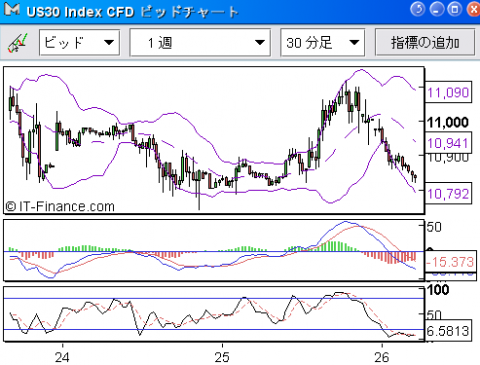The height and width of the screenshot is (365, 480).
Task: Click the chart drawing tool icon
Action: [x=17, y=43]
